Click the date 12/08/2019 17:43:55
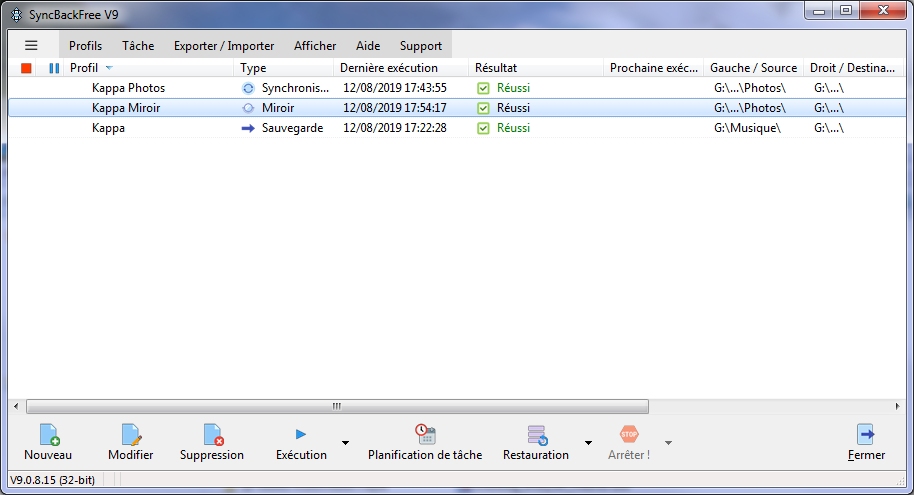914x495 pixels. (395, 88)
